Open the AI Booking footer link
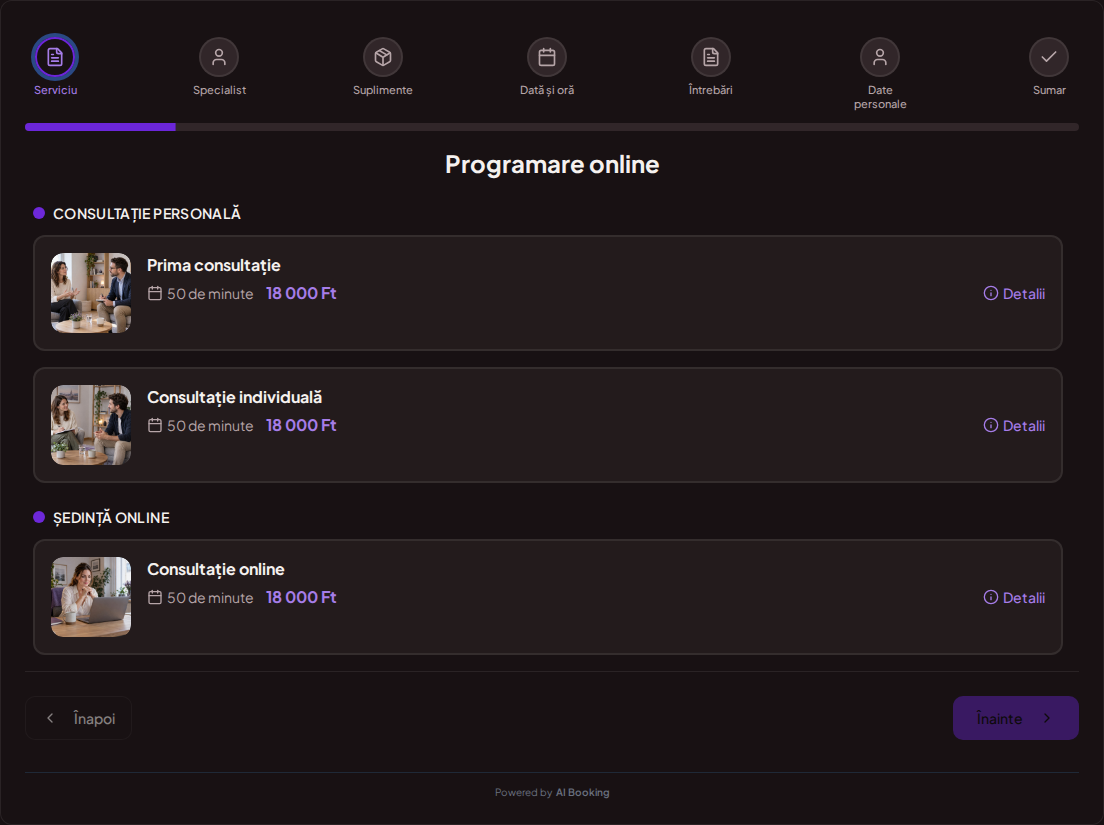 (x=582, y=793)
